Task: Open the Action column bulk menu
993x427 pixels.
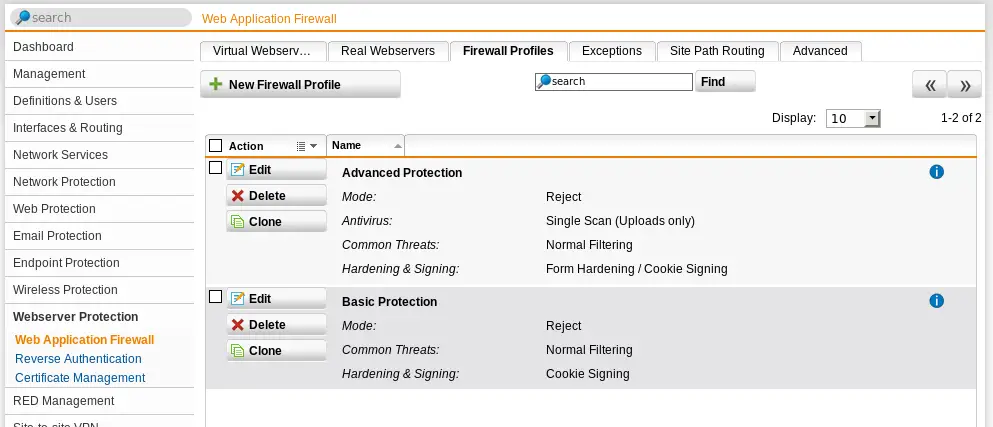Action: coord(307,146)
